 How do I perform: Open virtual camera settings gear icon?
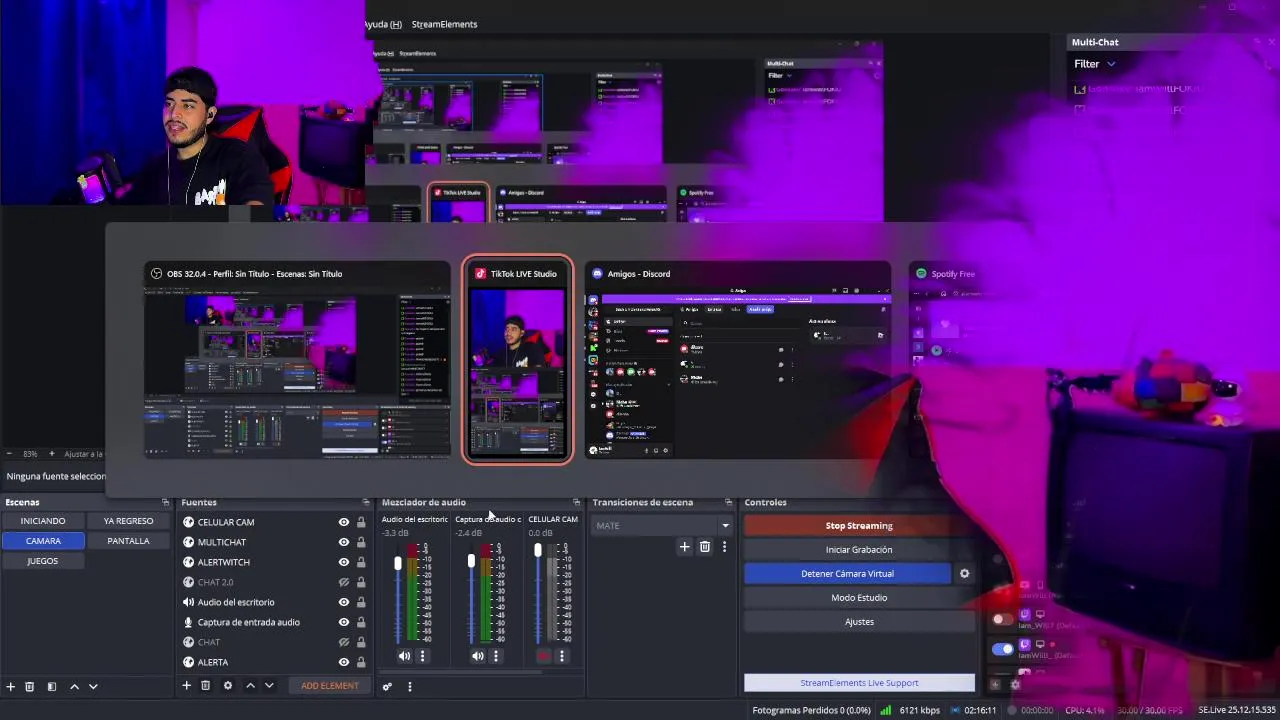click(x=964, y=574)
